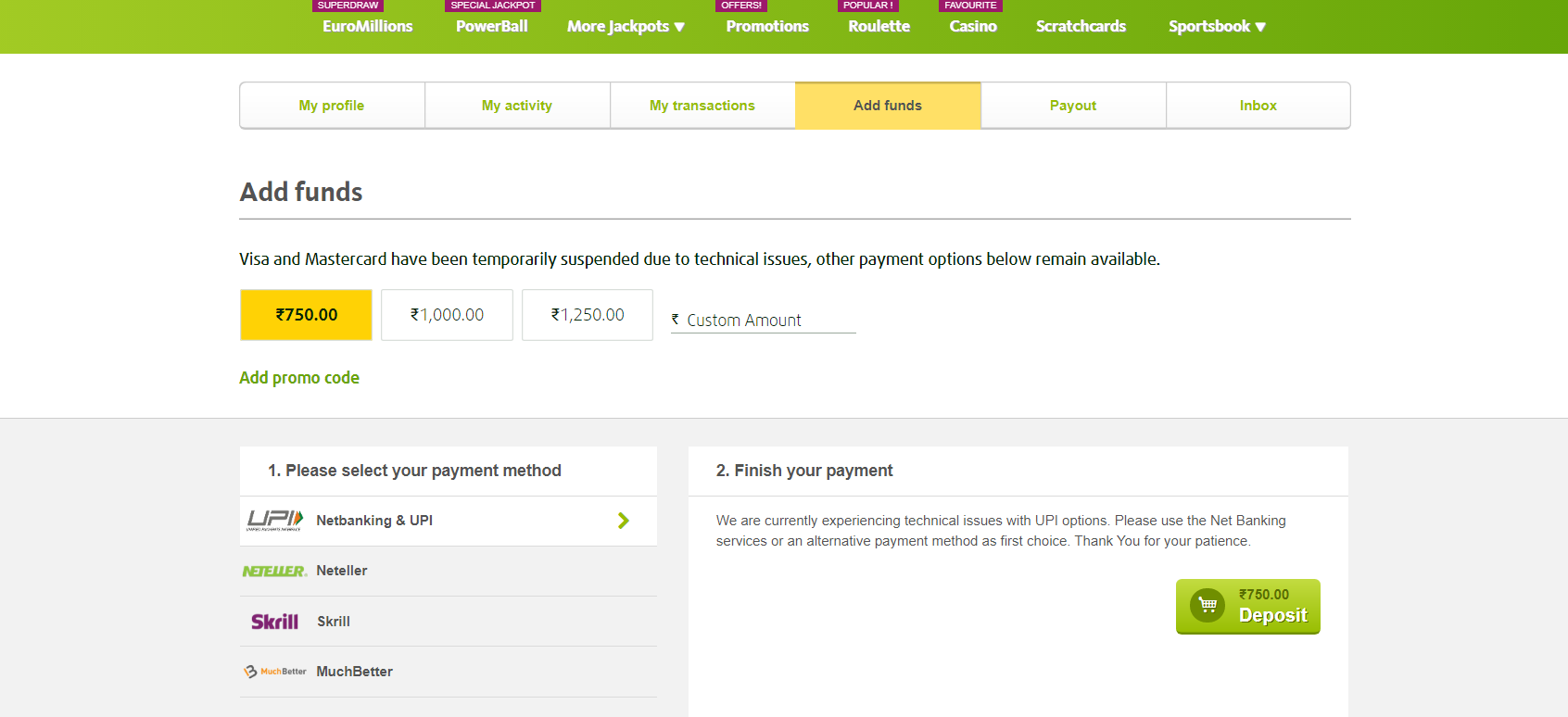The height and width of the screenshot is (717, 1568).
Task: Click the shopping cart icon on Deposit button
Action: pos(1208,605)
